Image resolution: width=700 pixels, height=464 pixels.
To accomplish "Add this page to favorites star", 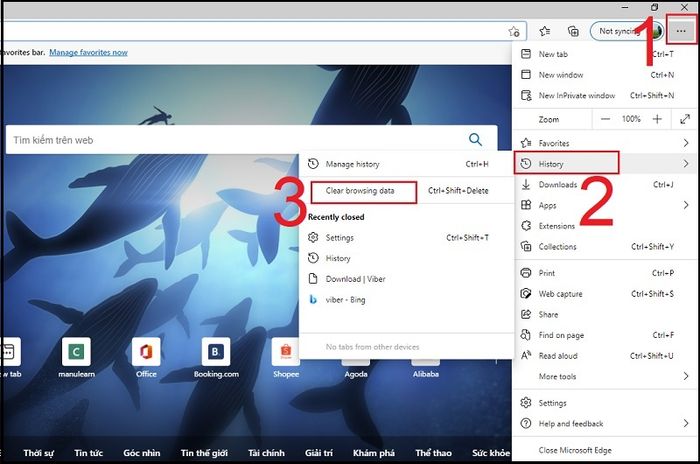I will pos(514,31).
